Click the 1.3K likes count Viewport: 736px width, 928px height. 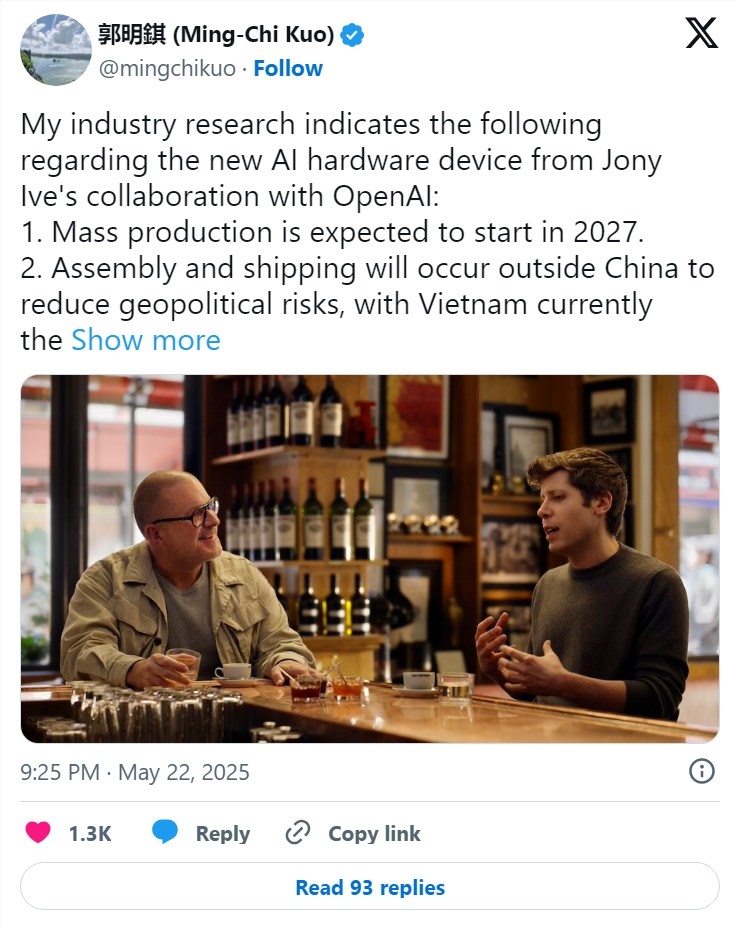click(90, 833)
